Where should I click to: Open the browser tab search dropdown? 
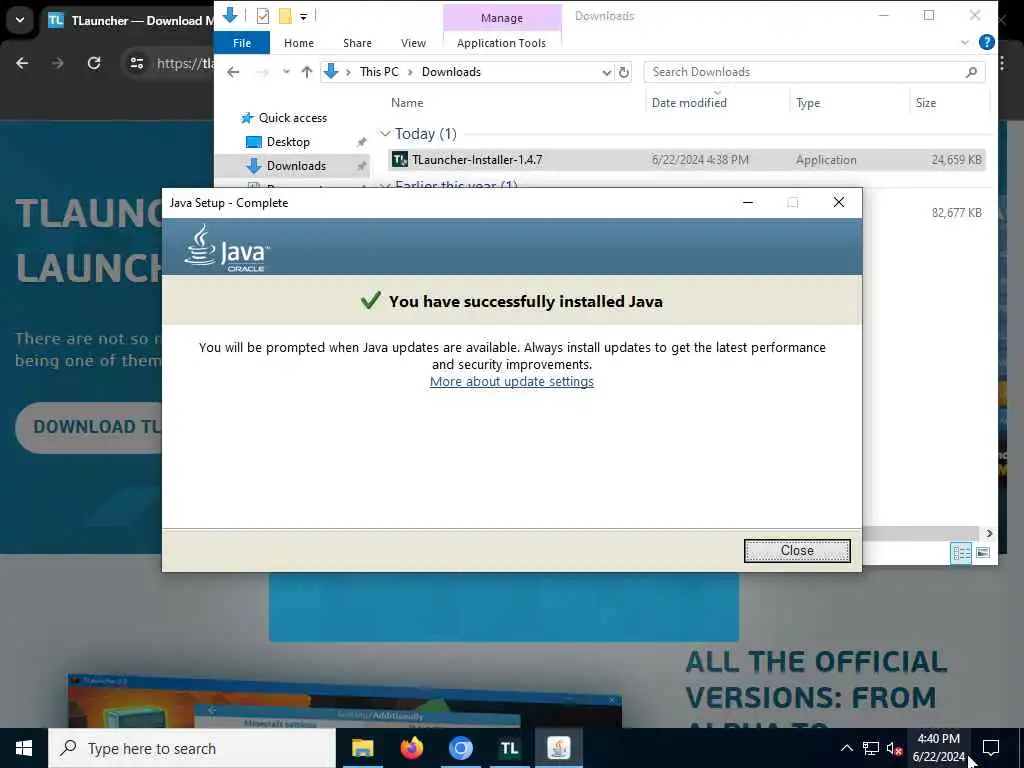20,20
